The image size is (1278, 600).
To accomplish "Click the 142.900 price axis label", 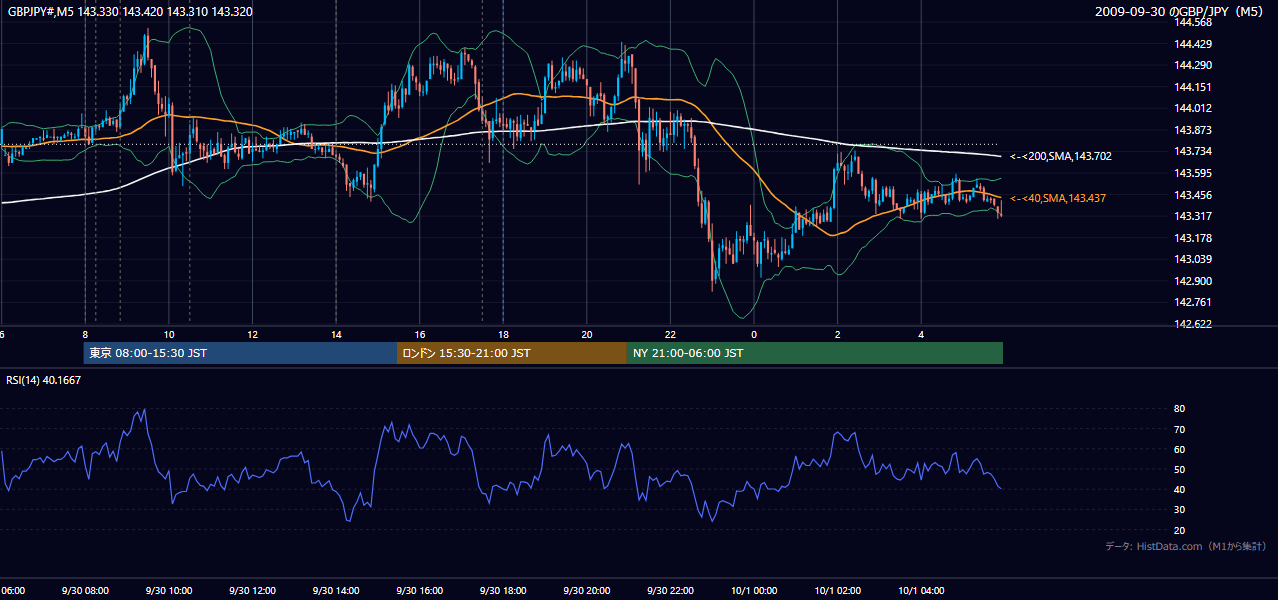I will [1195, 281].
